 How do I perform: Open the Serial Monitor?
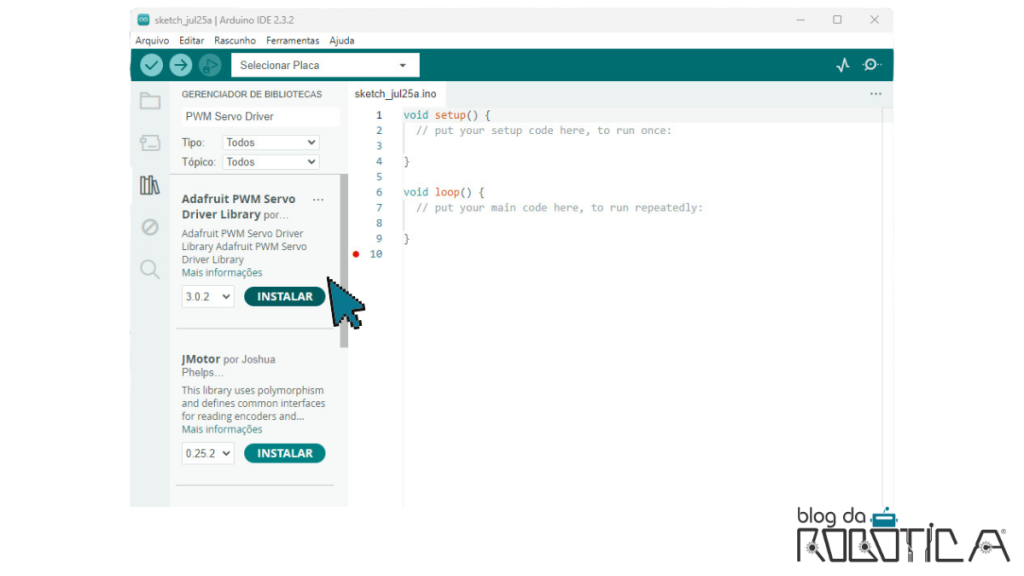click(x=872, y=65)
